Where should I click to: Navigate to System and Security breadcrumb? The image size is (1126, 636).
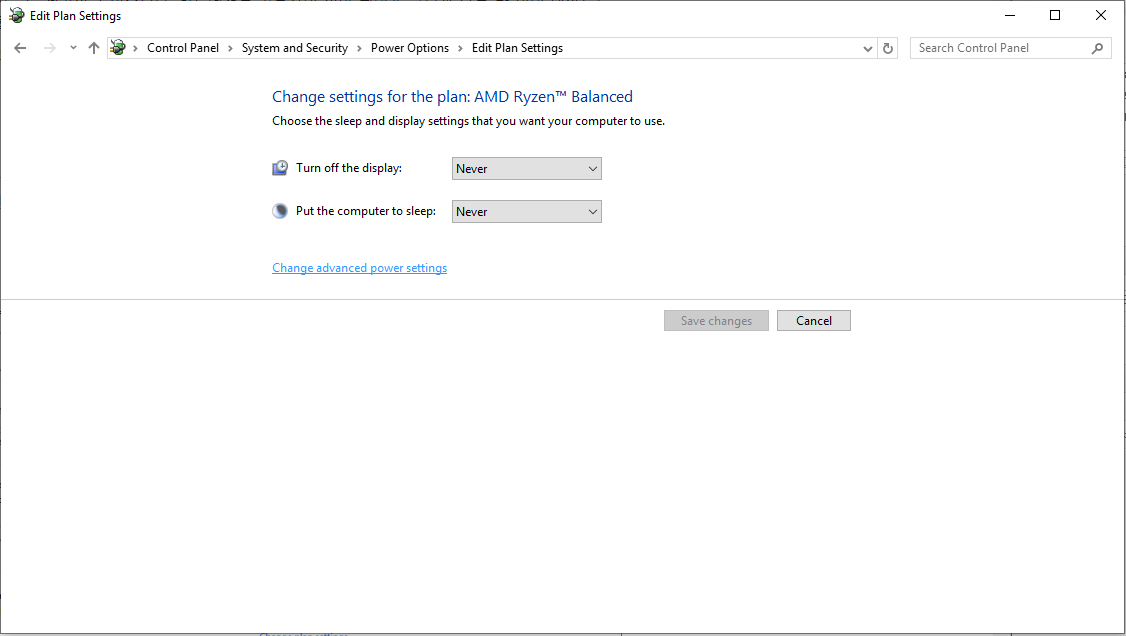tap(294, 48)
